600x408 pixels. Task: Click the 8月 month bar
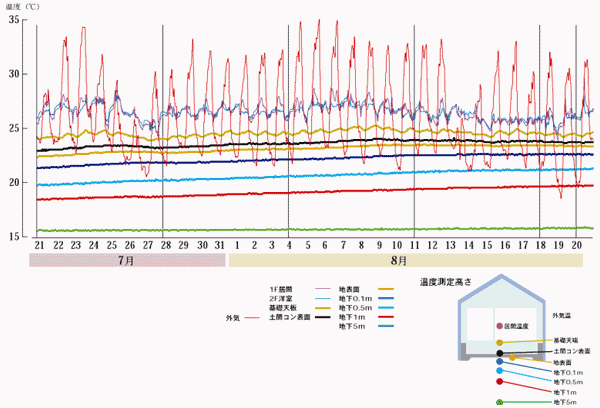tap(406, 260)
